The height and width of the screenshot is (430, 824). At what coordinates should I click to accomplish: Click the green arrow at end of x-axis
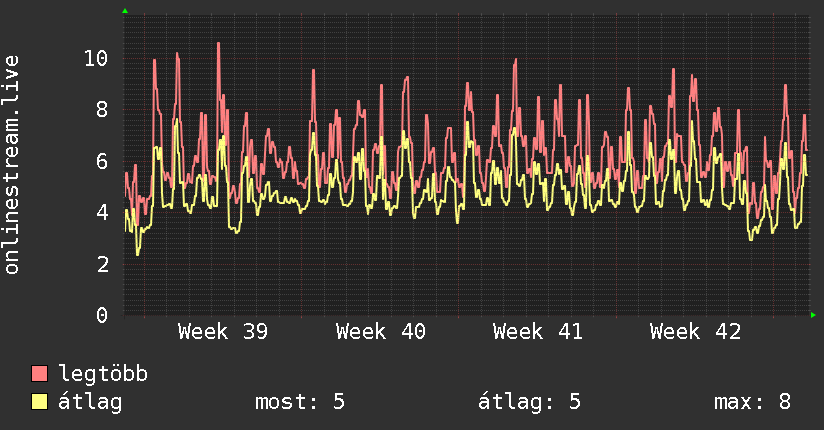[813, 315]
